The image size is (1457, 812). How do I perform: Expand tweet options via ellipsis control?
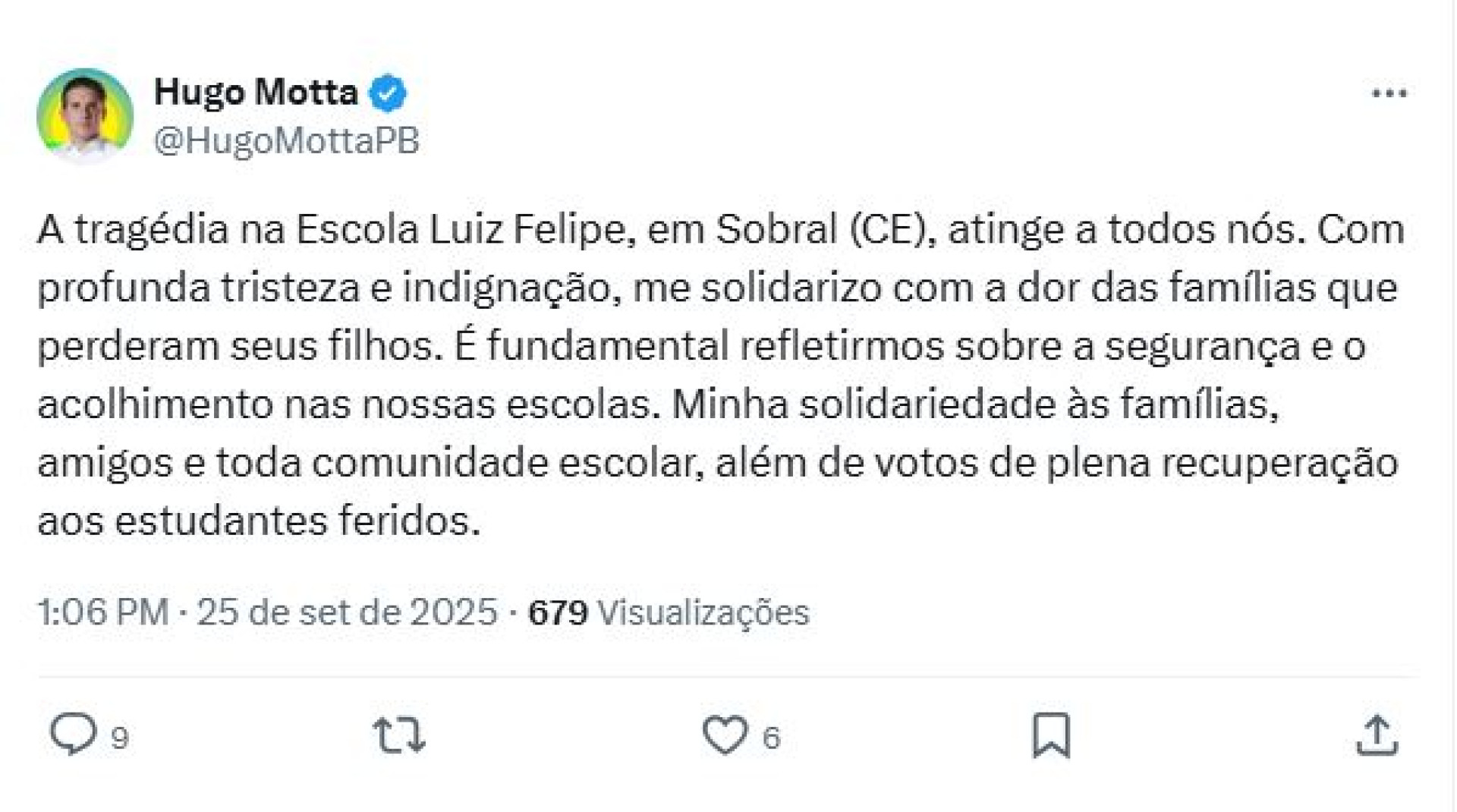pos(1391,91)
